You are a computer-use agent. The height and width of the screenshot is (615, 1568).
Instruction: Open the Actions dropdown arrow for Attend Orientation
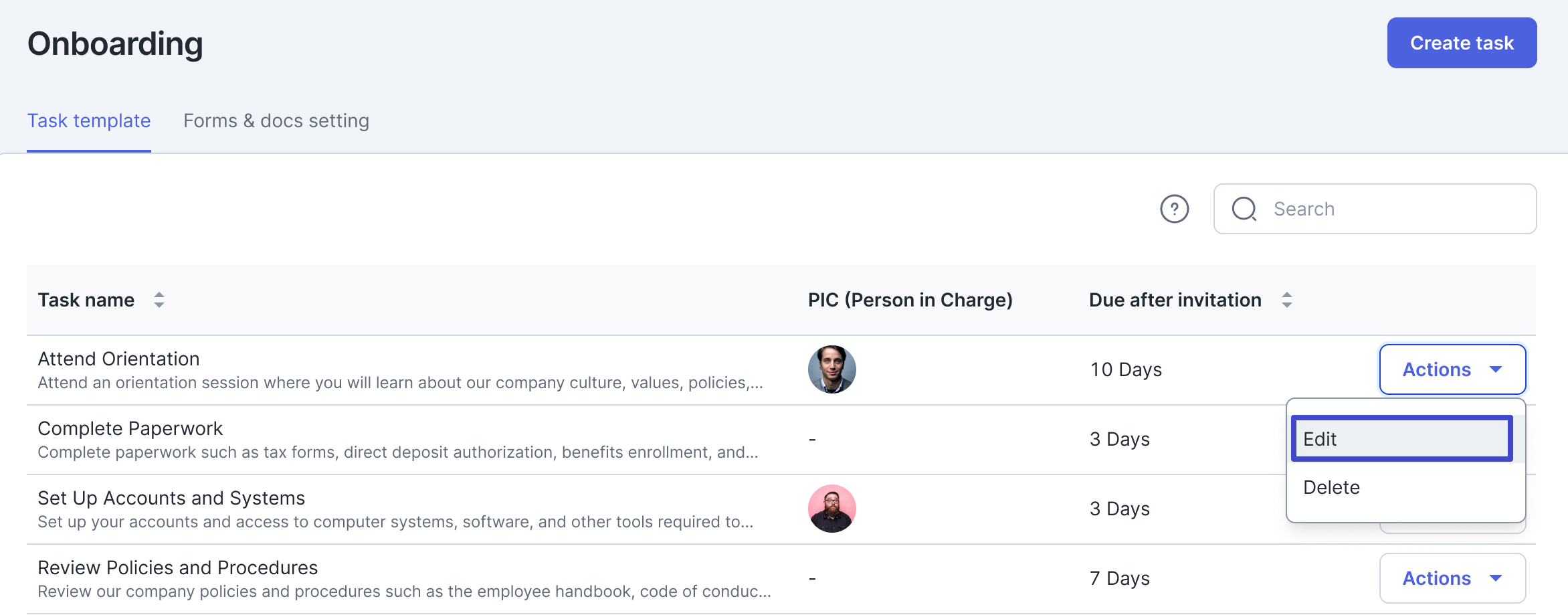1497,369
